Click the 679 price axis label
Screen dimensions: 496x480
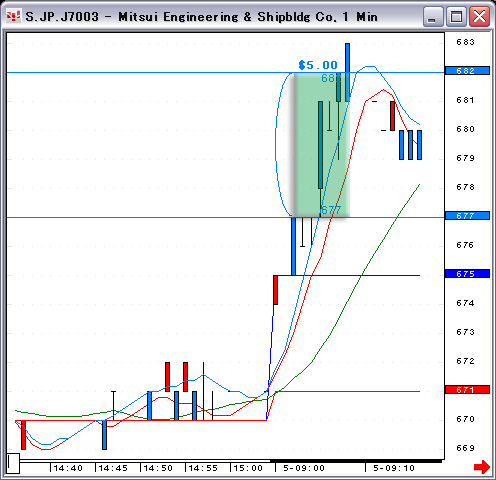click(x=465, y=158)
